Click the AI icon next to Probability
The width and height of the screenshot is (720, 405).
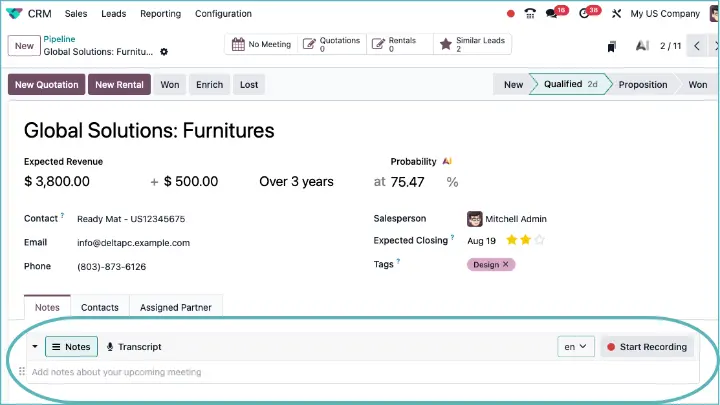click(447, 161)
